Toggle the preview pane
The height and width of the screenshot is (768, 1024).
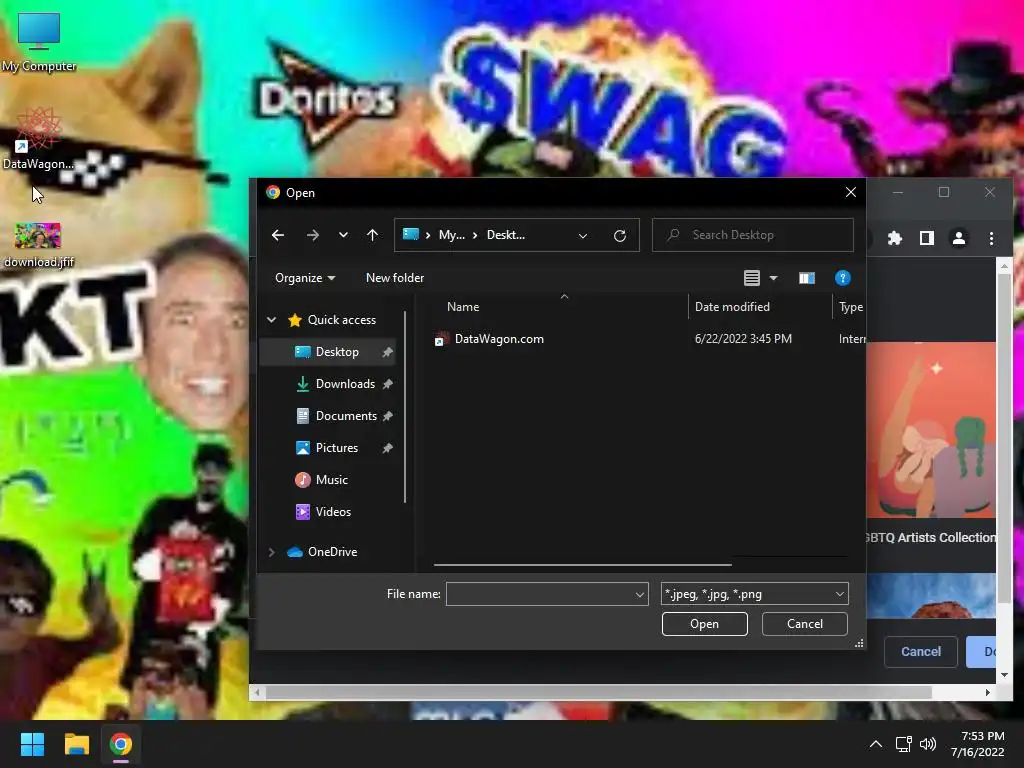coord(807,278)
